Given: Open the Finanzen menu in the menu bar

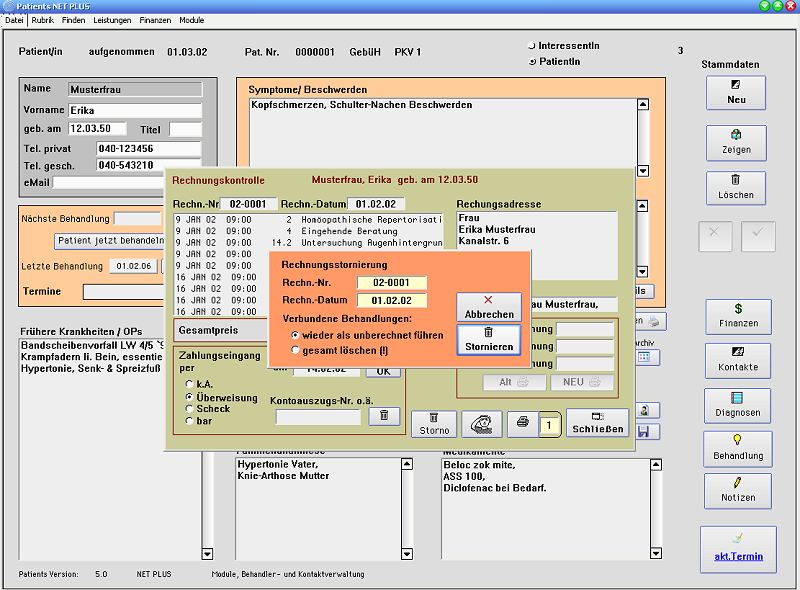Looking at the screenshot, I should pos(155,20).
